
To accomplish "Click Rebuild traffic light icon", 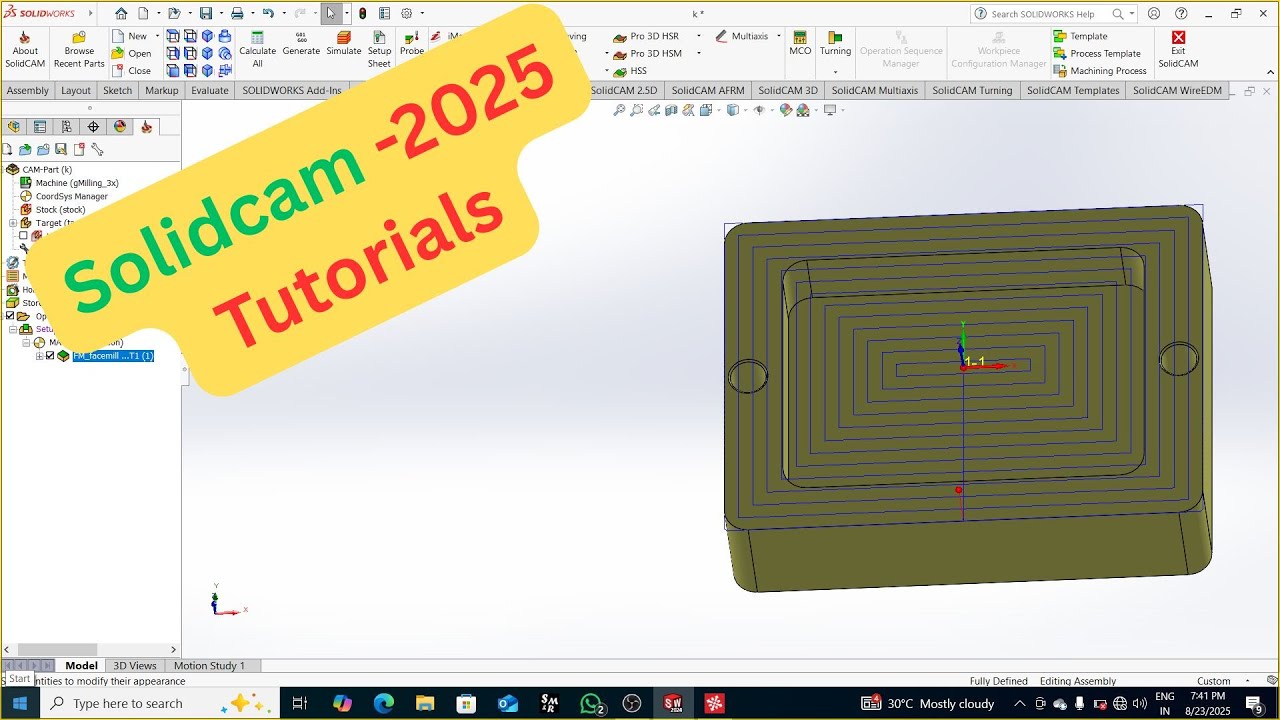I will [362, 13].
